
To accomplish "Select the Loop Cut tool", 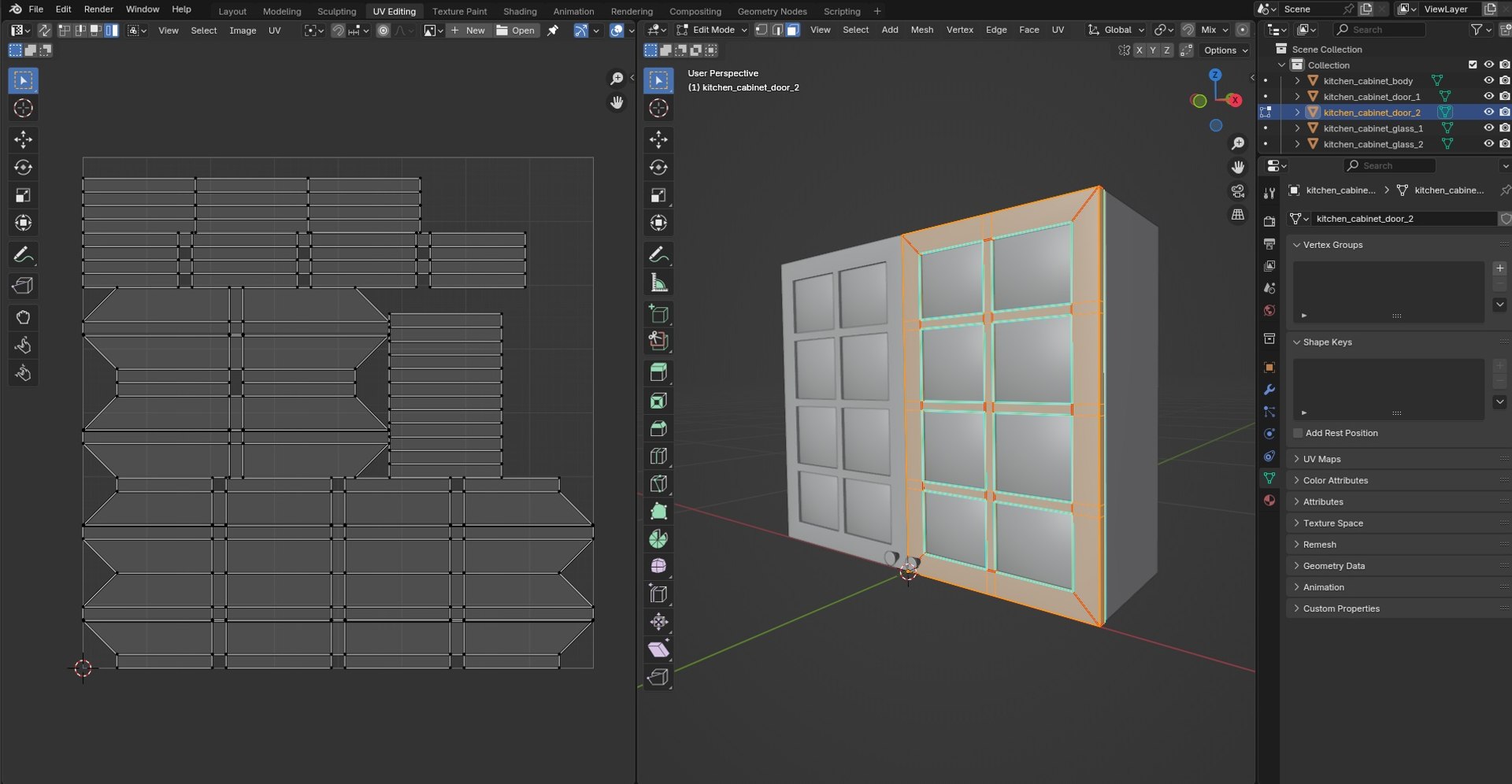I will (x=658, y=456).
